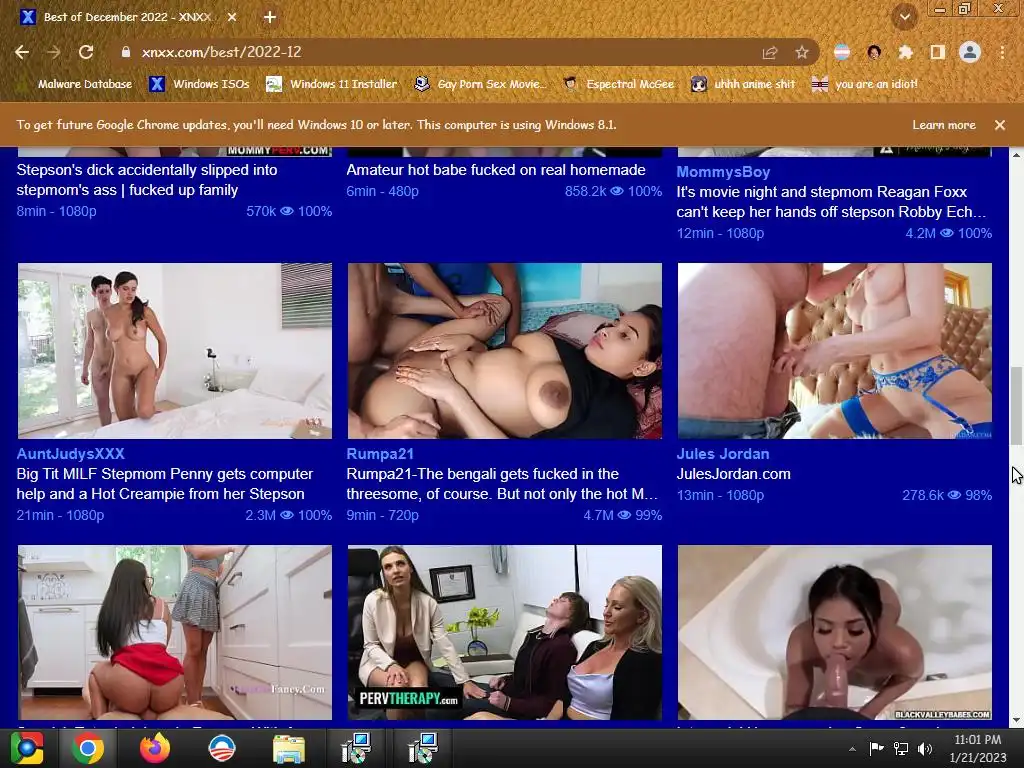Open the Espectral McGee bookmark
This screenshot has height=768, width=1024.
(619, 84)
